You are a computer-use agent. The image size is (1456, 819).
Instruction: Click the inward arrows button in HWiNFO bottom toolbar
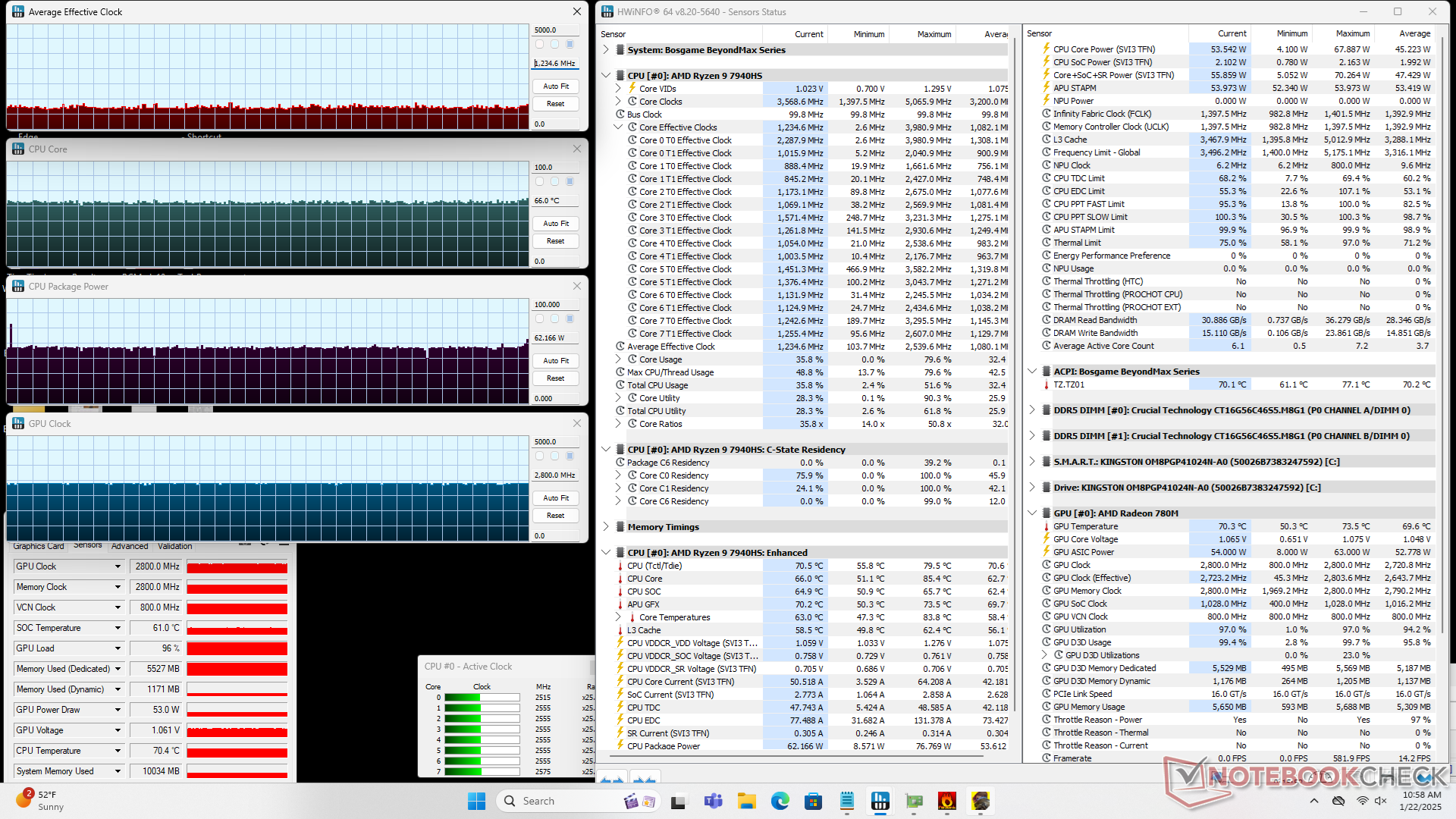(x=644, y=777)
